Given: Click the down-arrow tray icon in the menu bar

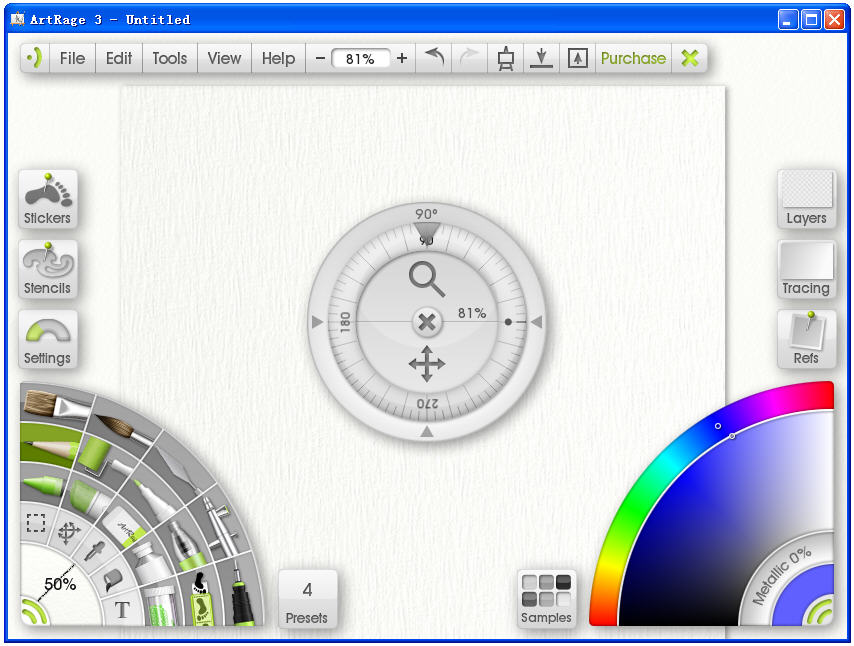Looking at the screenshot, I should pyautogui.click(x=541, y=58).
